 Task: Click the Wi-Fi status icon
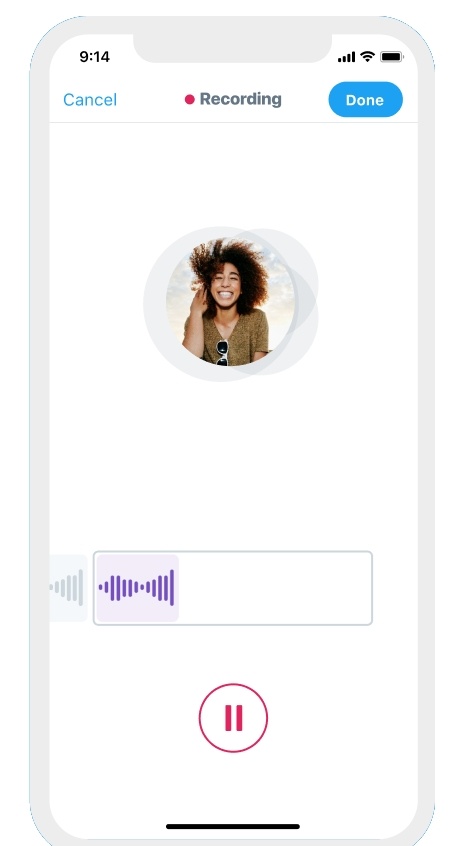click(x=367, y=56)
